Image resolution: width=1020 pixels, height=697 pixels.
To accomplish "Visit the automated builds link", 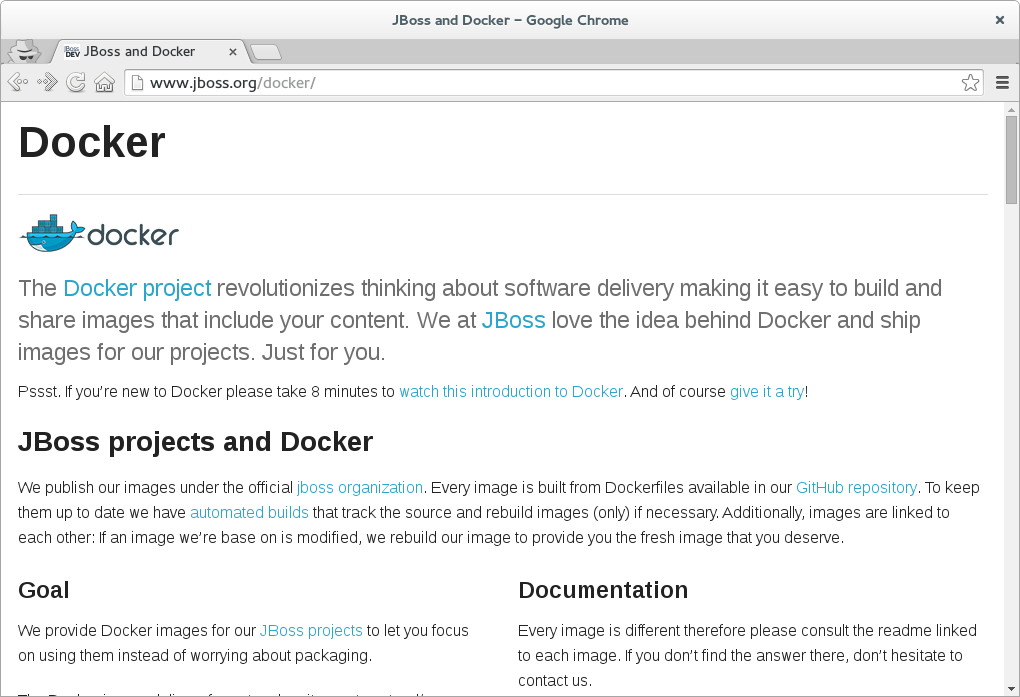I will (x=248, y=512).
